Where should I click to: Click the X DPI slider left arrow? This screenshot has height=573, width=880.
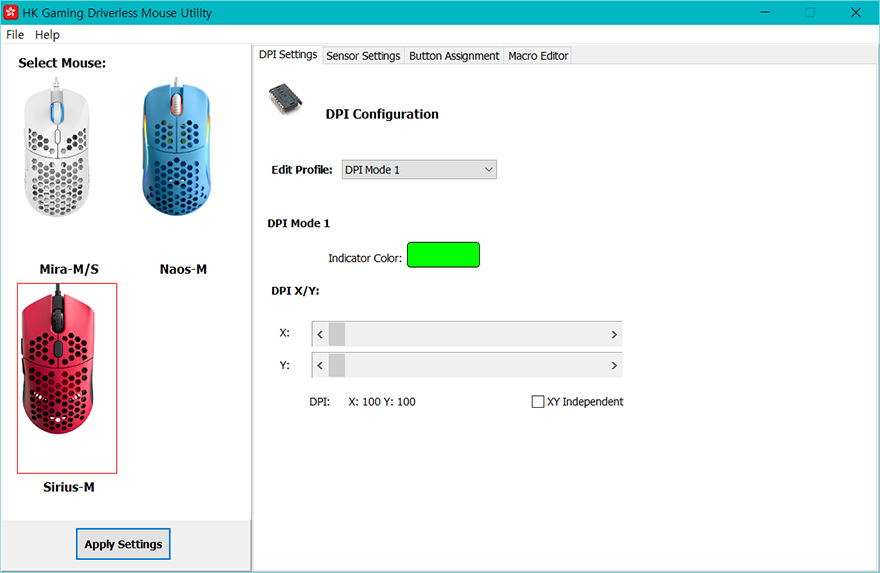(x=320, y=334)
